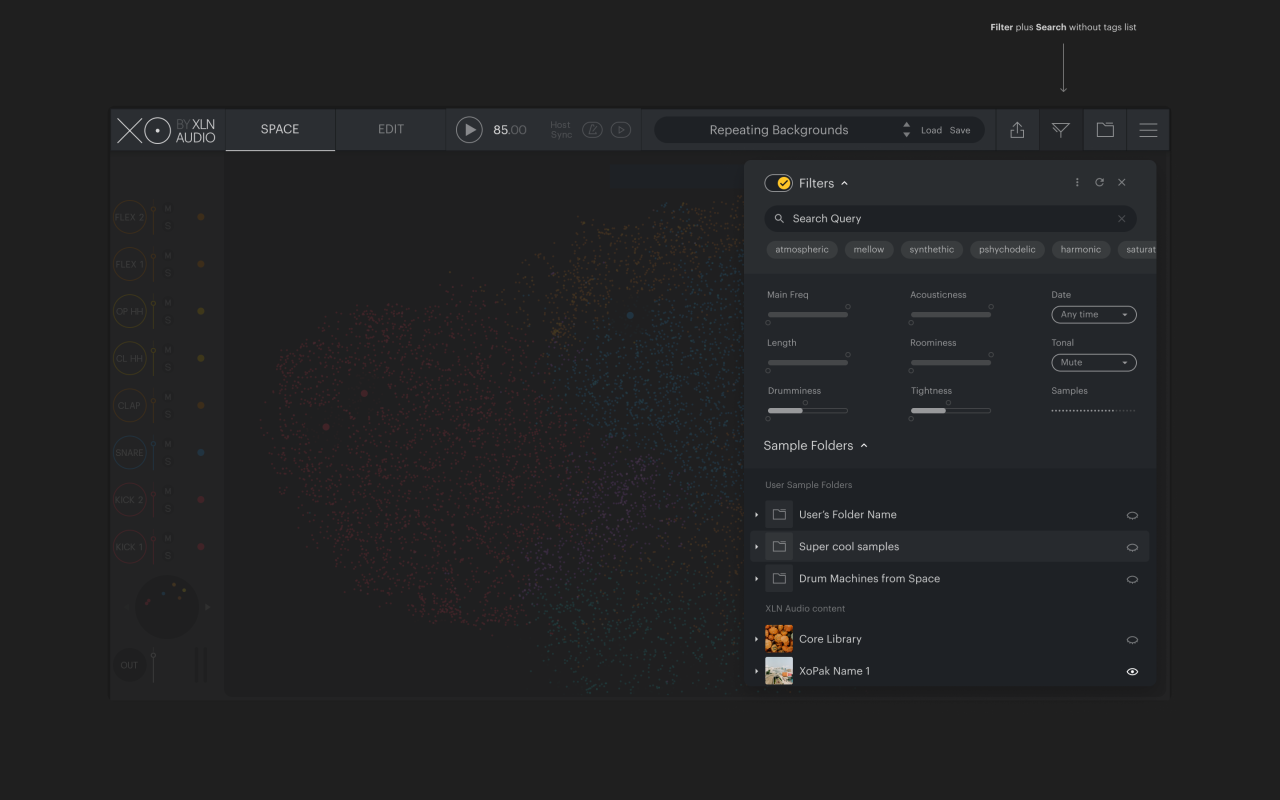1280x800 pixels.
Task: Select the 'atmospheric' tag chip
Action: pos(802,250)
